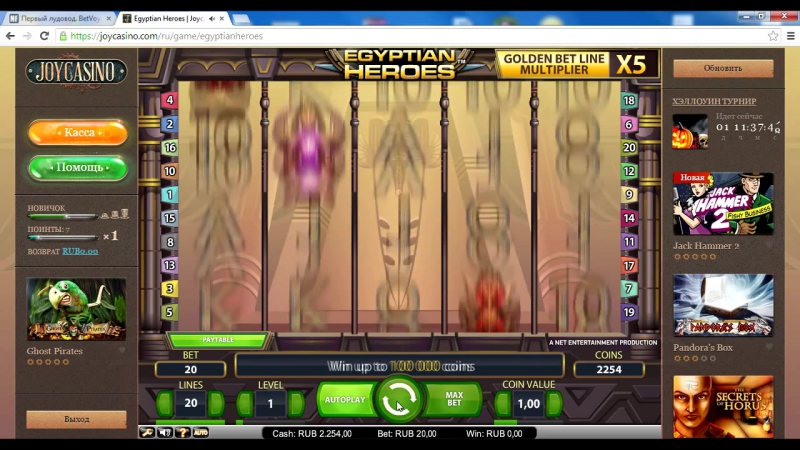This screenshot has width=800, height=450.
Task: Add Pandora's Box to favorites heart icon
Action: [769, 347]
